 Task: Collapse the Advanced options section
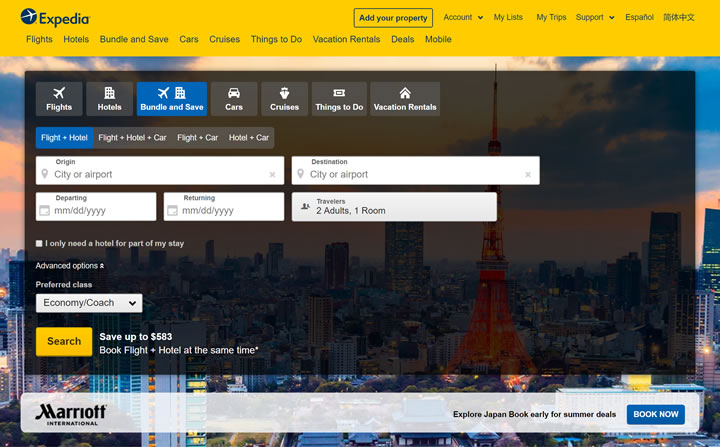coord(69,266)
